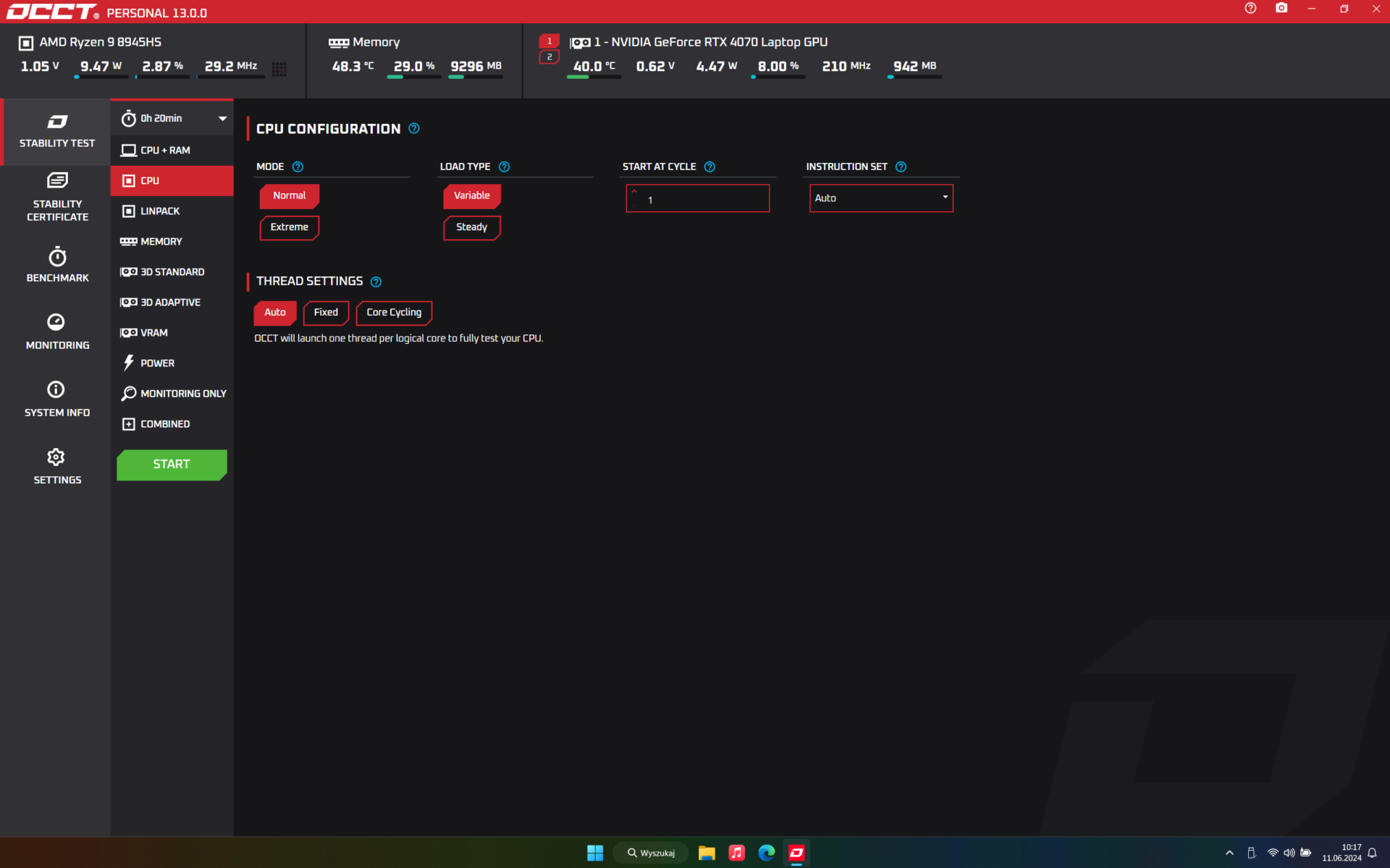
Task: Show help for Instruction Set
Action: (x=901, y=167)
